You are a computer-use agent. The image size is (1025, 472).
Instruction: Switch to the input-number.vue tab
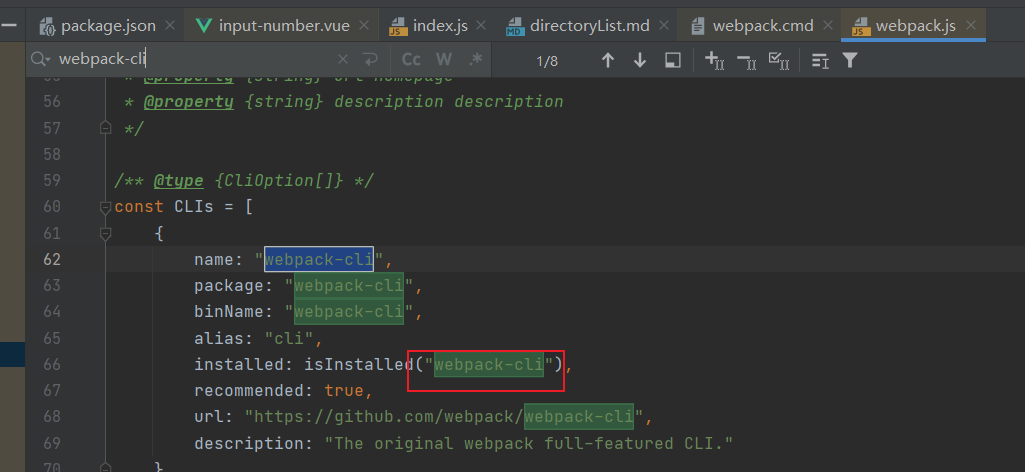tap(284, 26)
